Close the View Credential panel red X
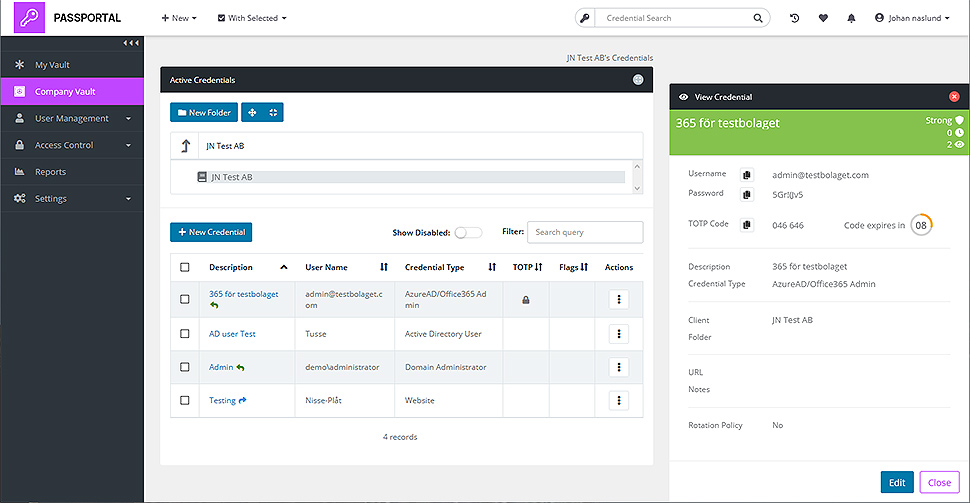 [x=954, y=97]
